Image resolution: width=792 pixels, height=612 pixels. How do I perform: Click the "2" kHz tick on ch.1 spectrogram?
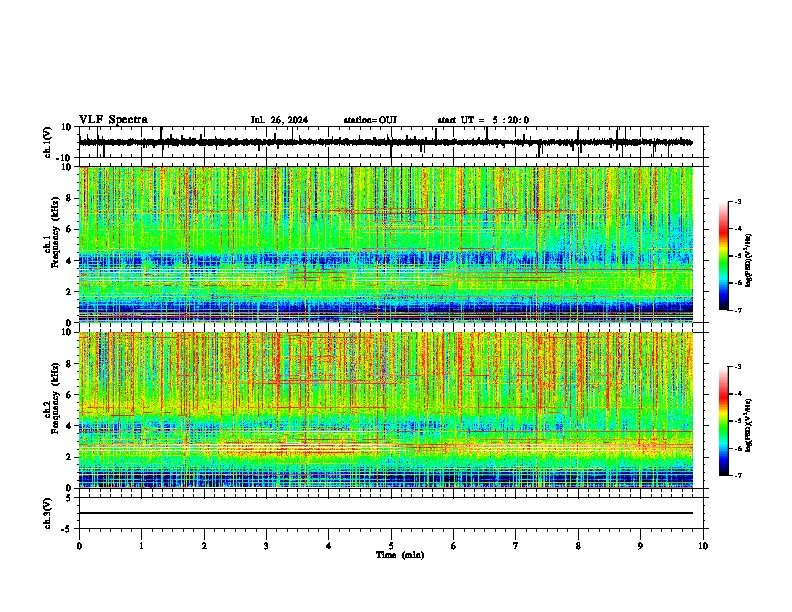click(70, 291)
